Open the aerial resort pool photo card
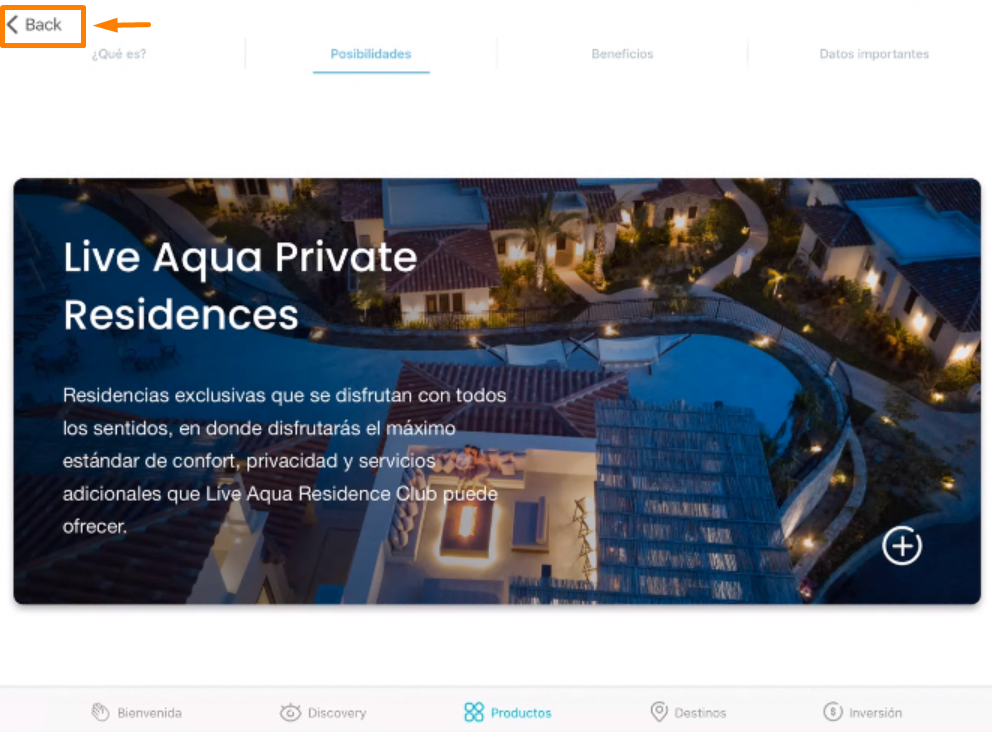This screenshot has width=992, height=732. click(497, 391)
